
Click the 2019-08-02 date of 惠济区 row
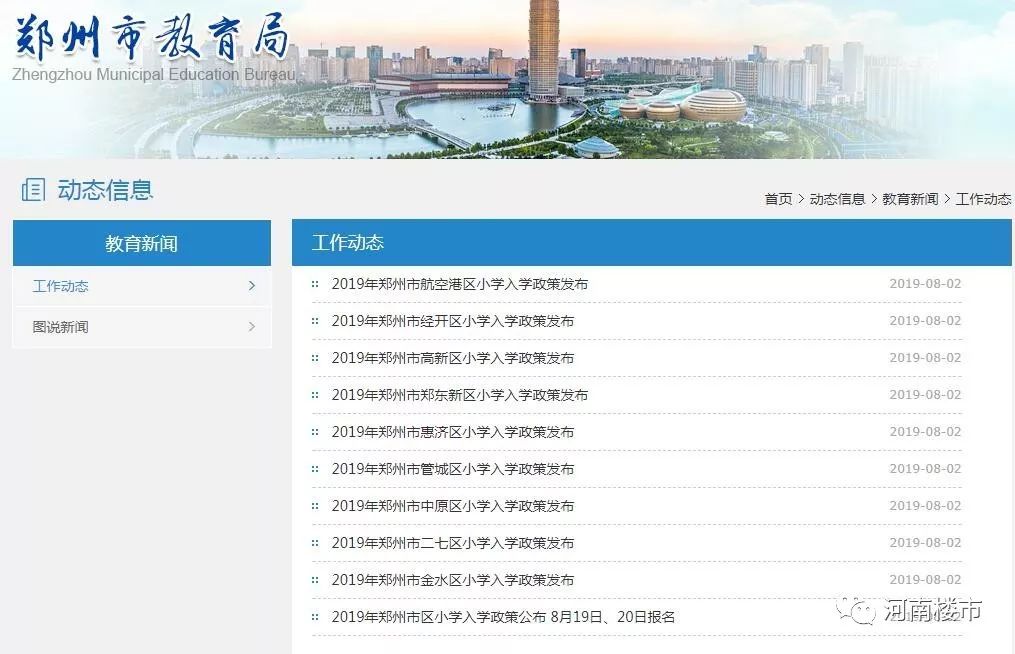925,431
